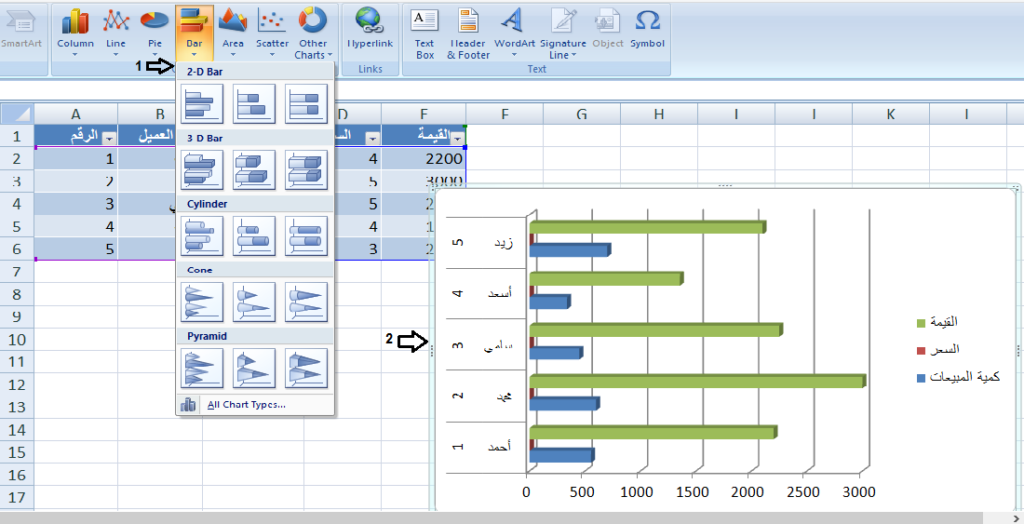Open the Other Charts gallery

(x=313, y=33)
